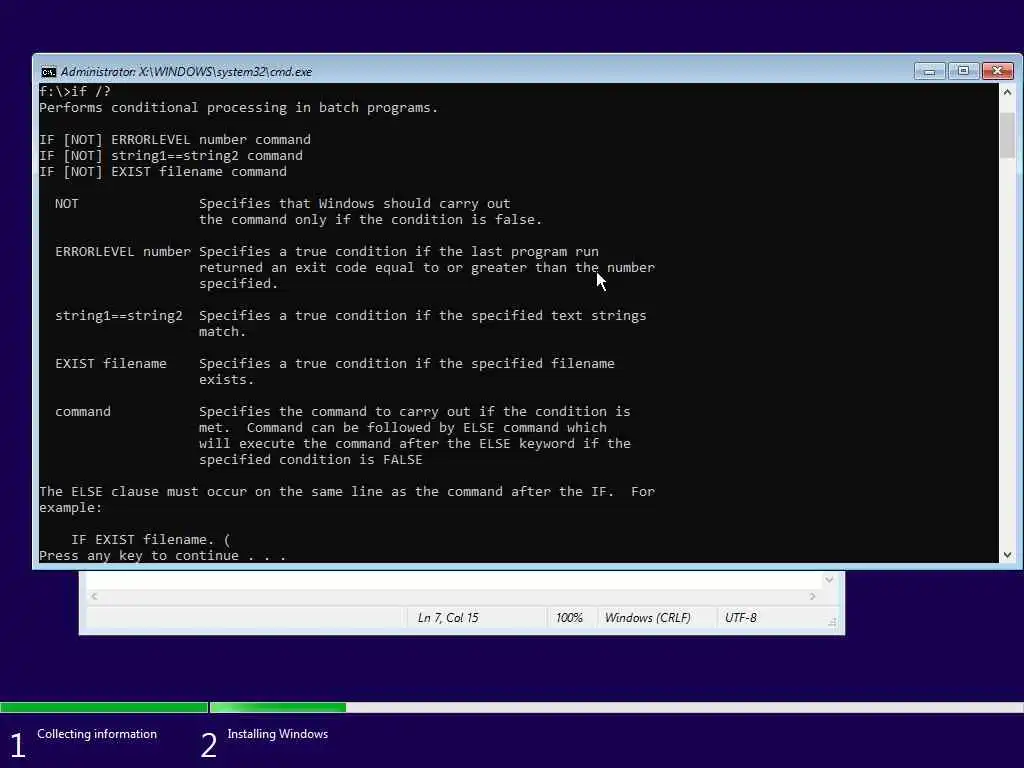Click Notepad's vertical scroll down arrow
Viewport: 1024px width, 768px height.
point(829,580)
